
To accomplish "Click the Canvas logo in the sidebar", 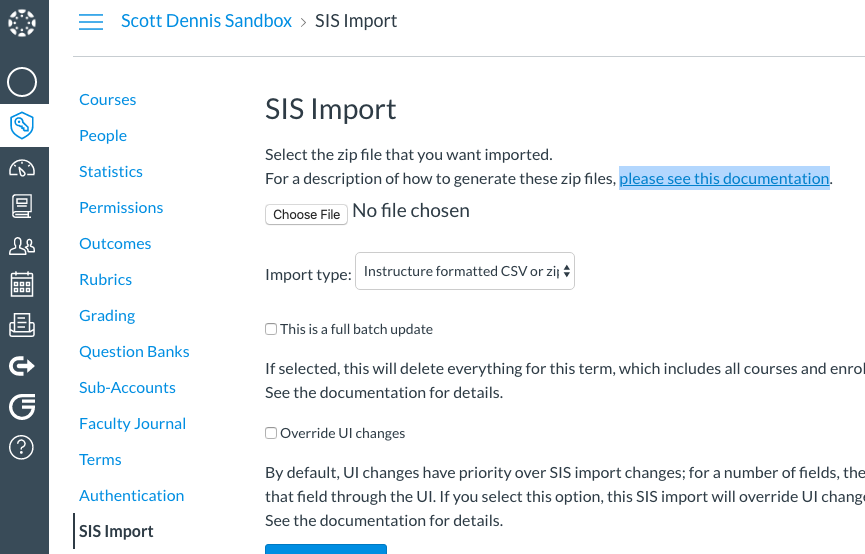I will coord(22,22).
